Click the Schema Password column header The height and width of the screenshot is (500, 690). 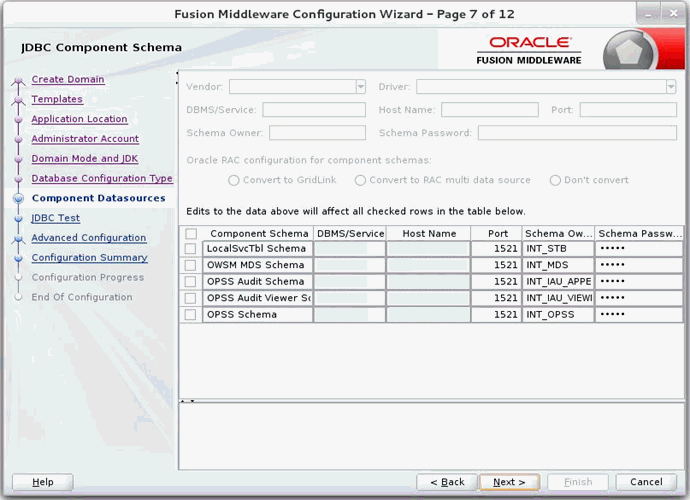pyautogui.click(x=639, y=234)
